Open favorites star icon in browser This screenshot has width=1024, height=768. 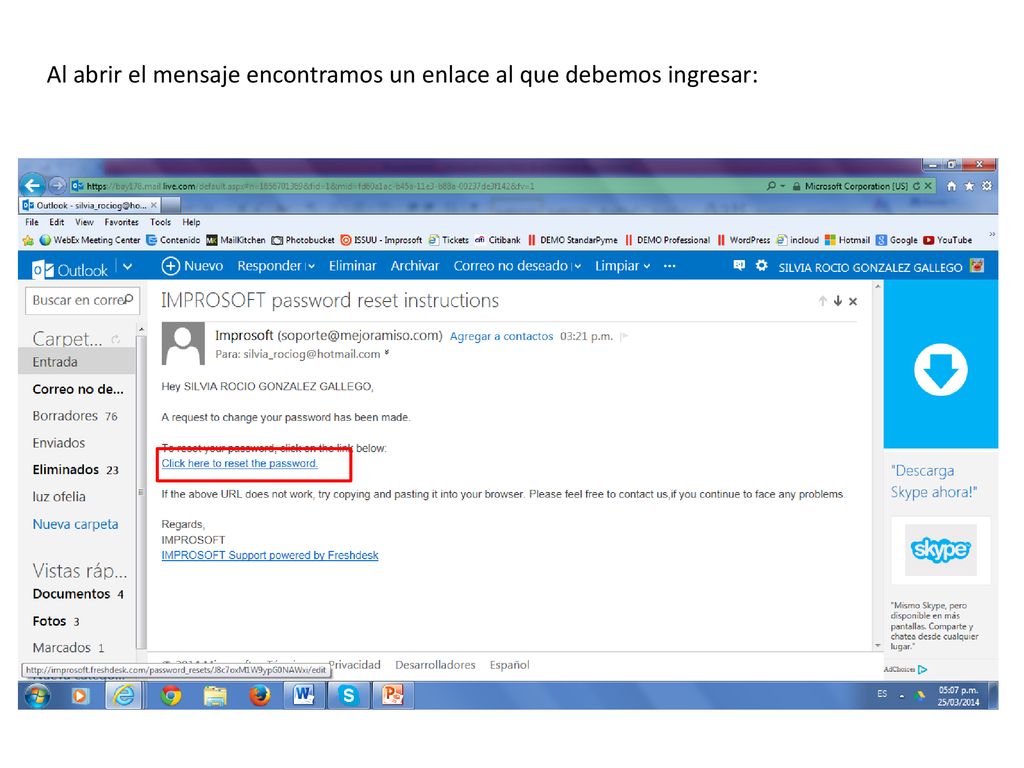tap(969, 186)
